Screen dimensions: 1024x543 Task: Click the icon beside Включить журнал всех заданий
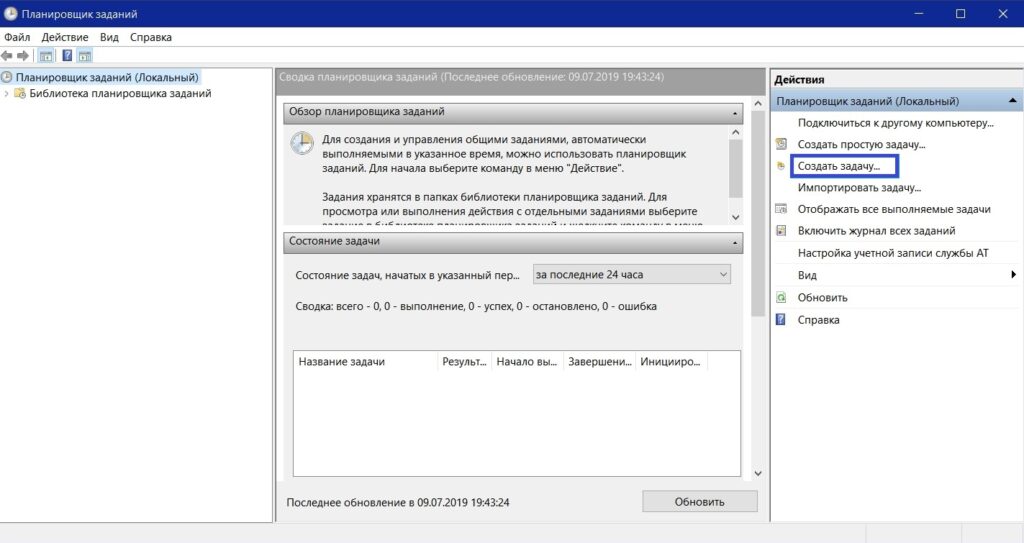(781, 231)
